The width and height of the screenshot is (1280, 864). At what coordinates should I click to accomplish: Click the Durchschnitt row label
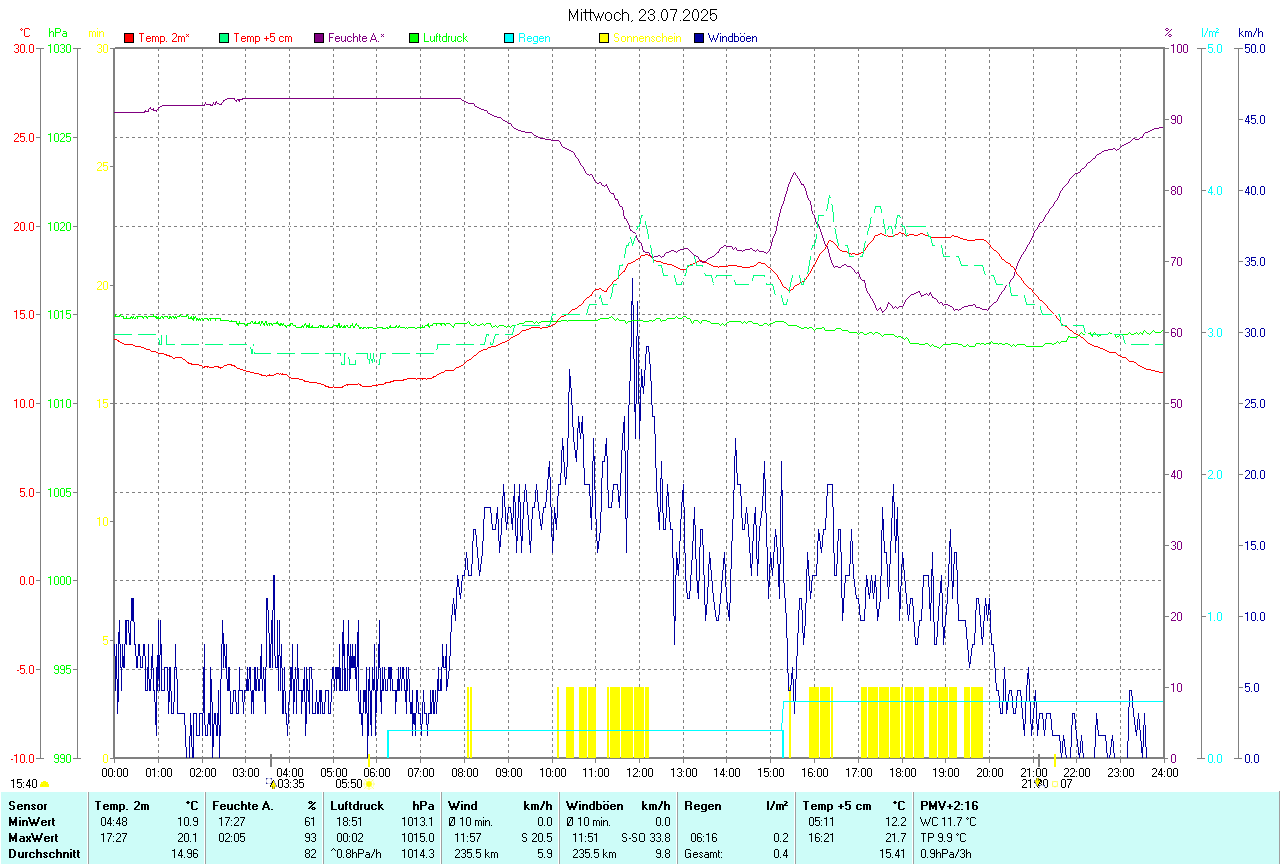coord(42,854)
